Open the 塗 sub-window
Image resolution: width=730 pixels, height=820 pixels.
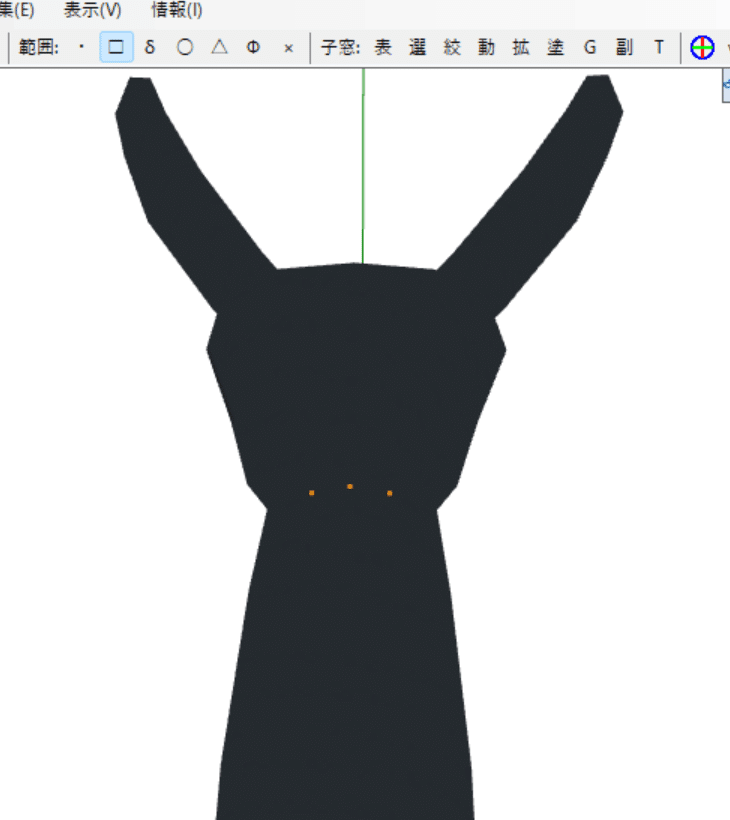555,47
